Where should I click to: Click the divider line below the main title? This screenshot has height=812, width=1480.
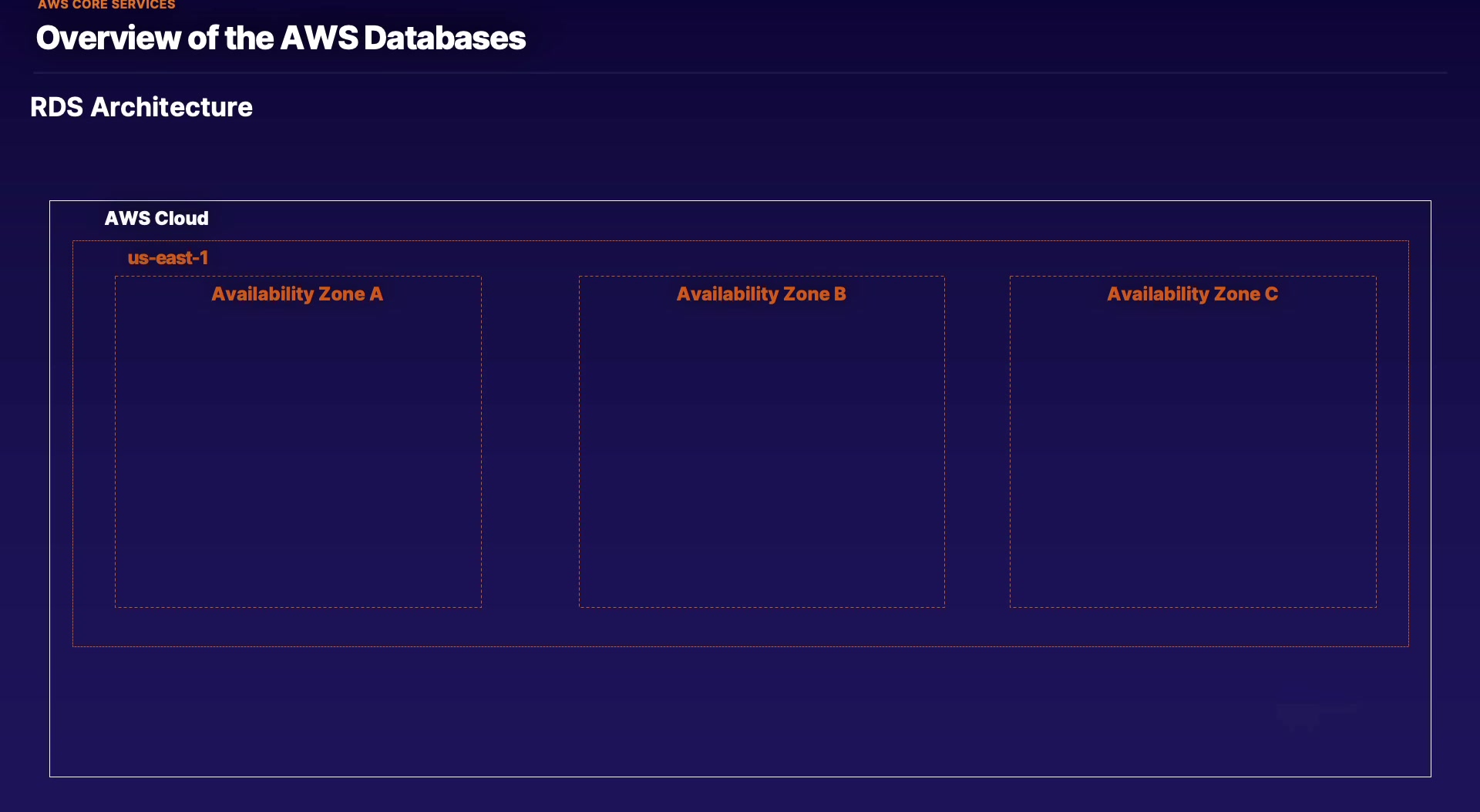coord(740,72)
